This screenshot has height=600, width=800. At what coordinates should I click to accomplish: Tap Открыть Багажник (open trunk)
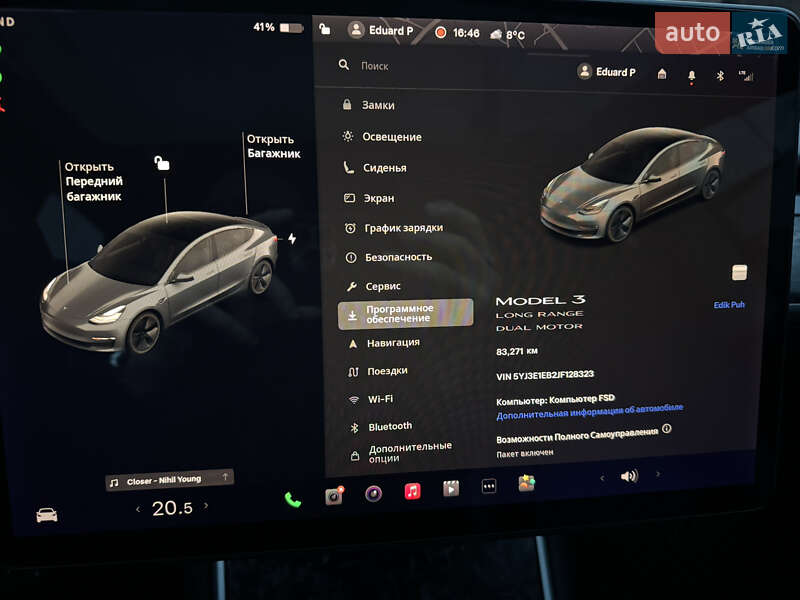[x=273, y=146]
